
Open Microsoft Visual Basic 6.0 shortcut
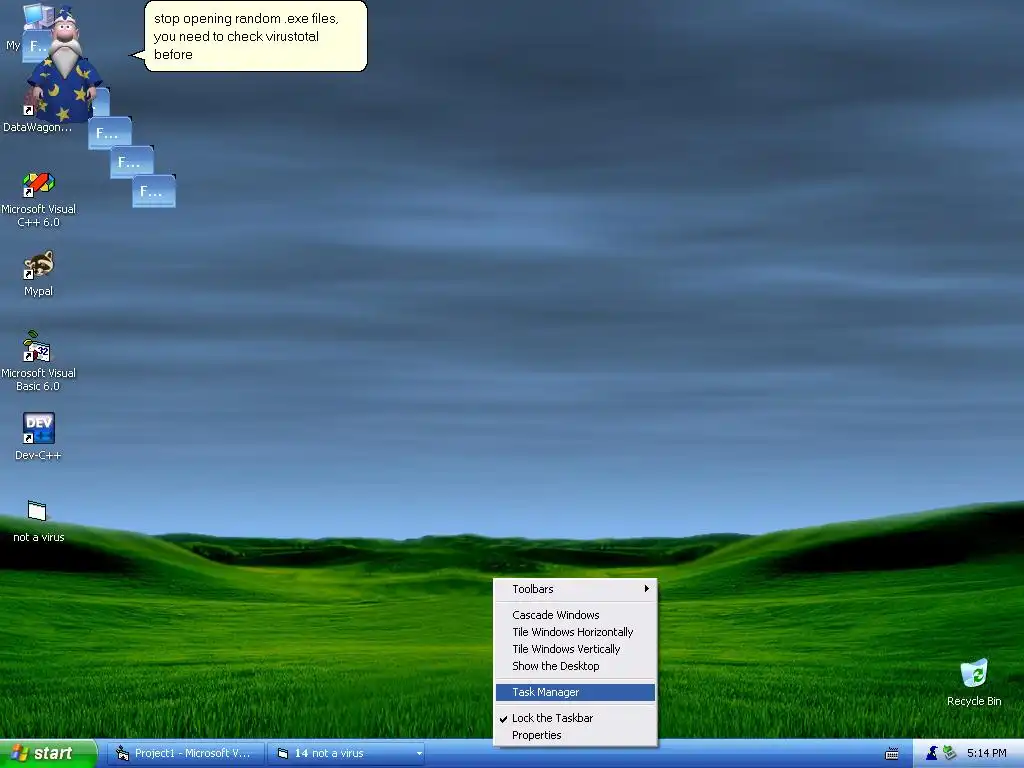[38, 361]
